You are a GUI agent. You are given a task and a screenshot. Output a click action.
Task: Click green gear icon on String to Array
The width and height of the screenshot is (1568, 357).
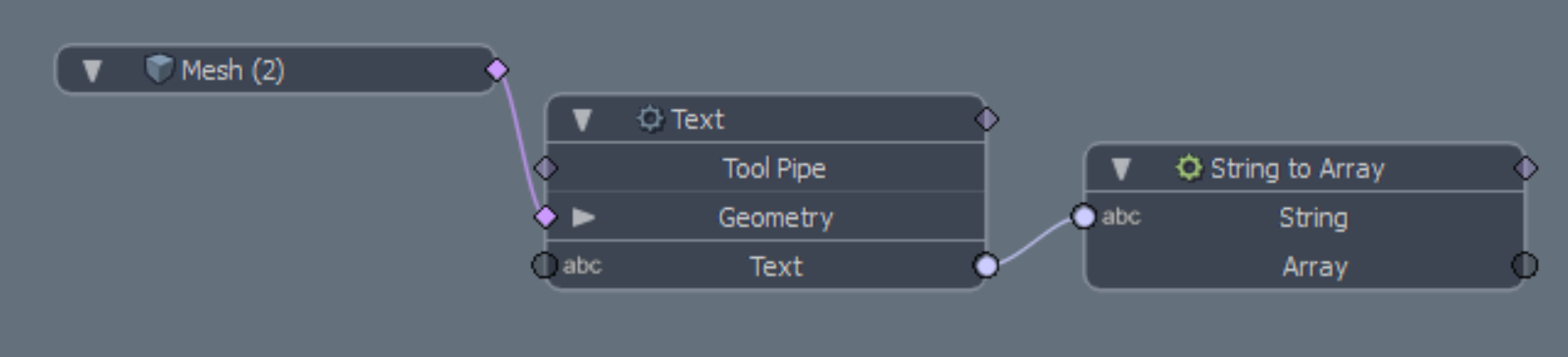tap(1189, 168)
